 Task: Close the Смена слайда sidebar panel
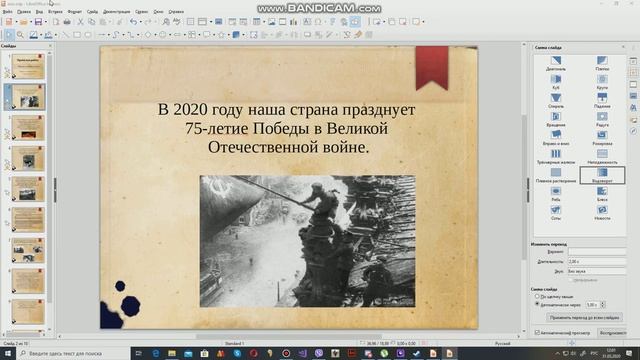(x=623, y=47)
